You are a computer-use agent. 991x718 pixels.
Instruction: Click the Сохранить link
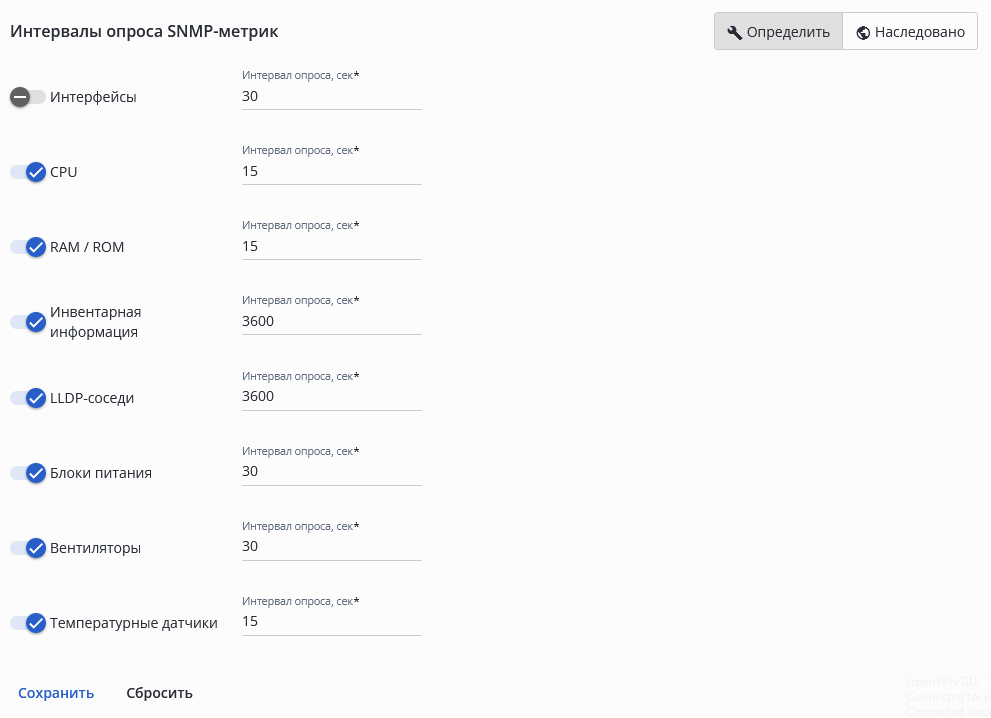click(x=56, y=693)
